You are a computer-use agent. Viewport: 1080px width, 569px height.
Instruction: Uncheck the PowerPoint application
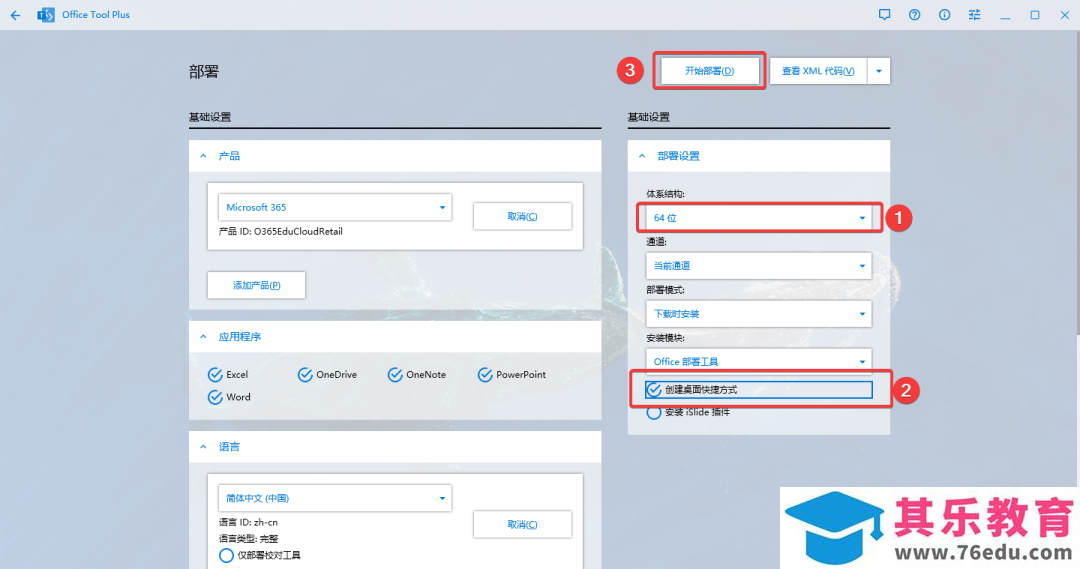tap(512, 375)
